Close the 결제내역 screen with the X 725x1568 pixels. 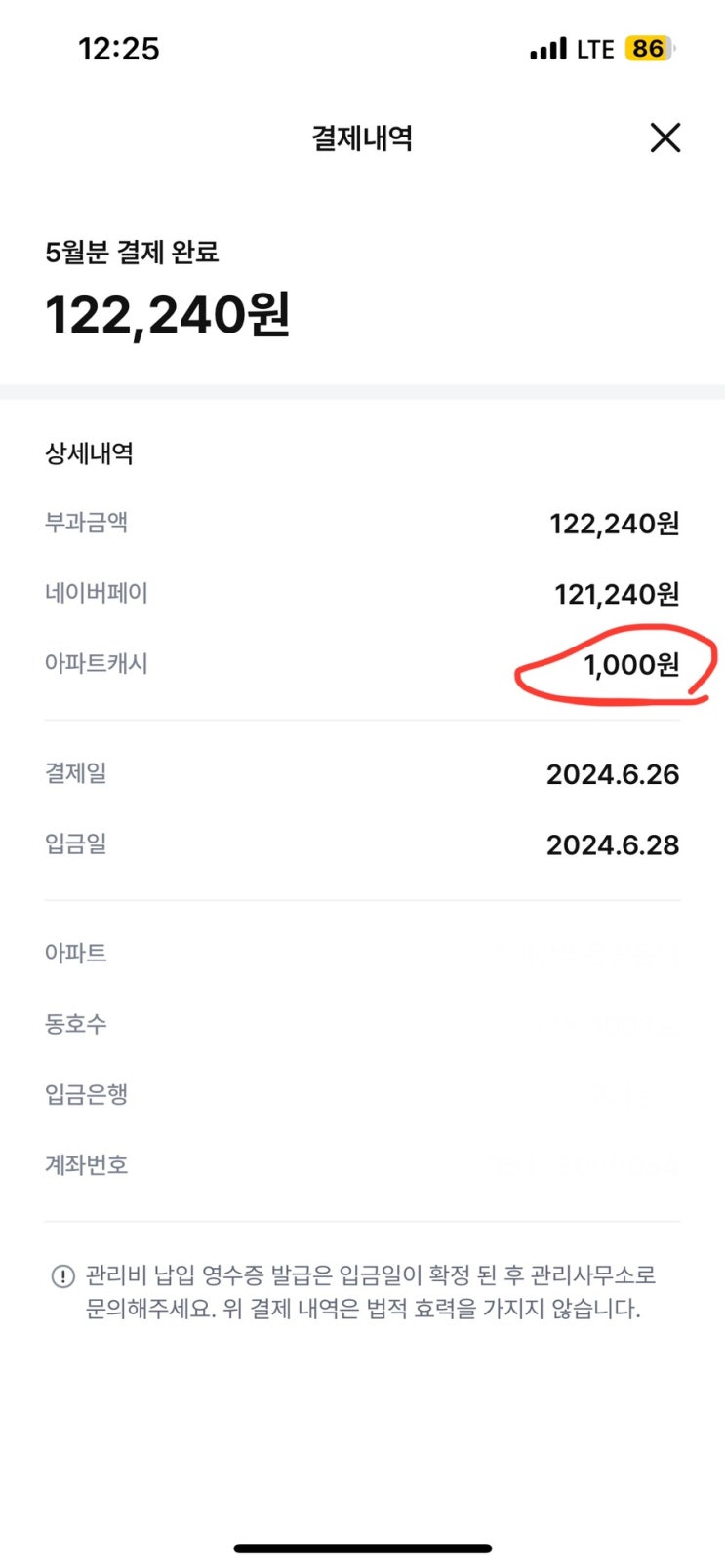[x=665, y=137]
